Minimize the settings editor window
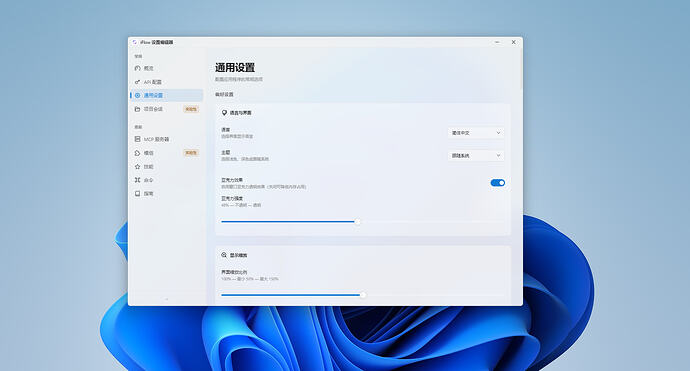 click(497, 42)
